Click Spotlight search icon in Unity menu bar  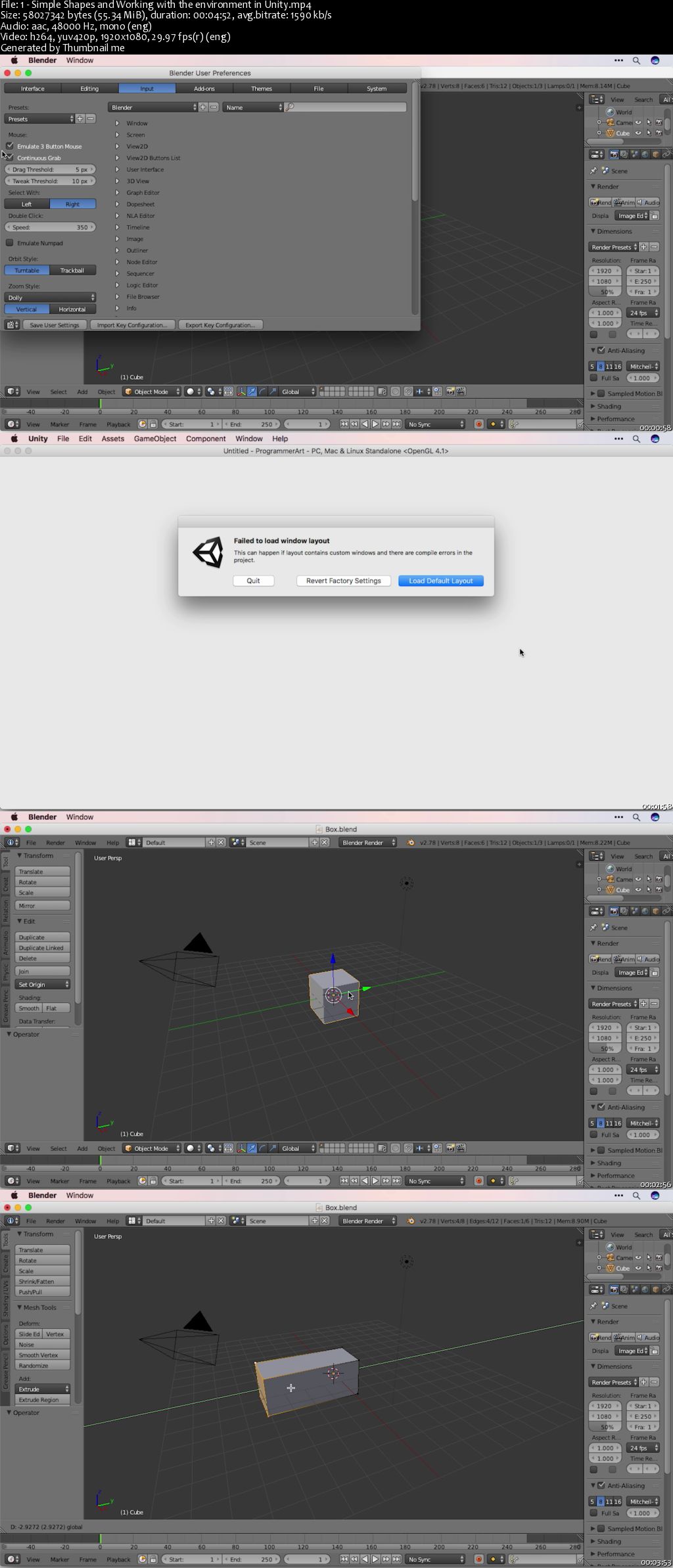[636, 439]
